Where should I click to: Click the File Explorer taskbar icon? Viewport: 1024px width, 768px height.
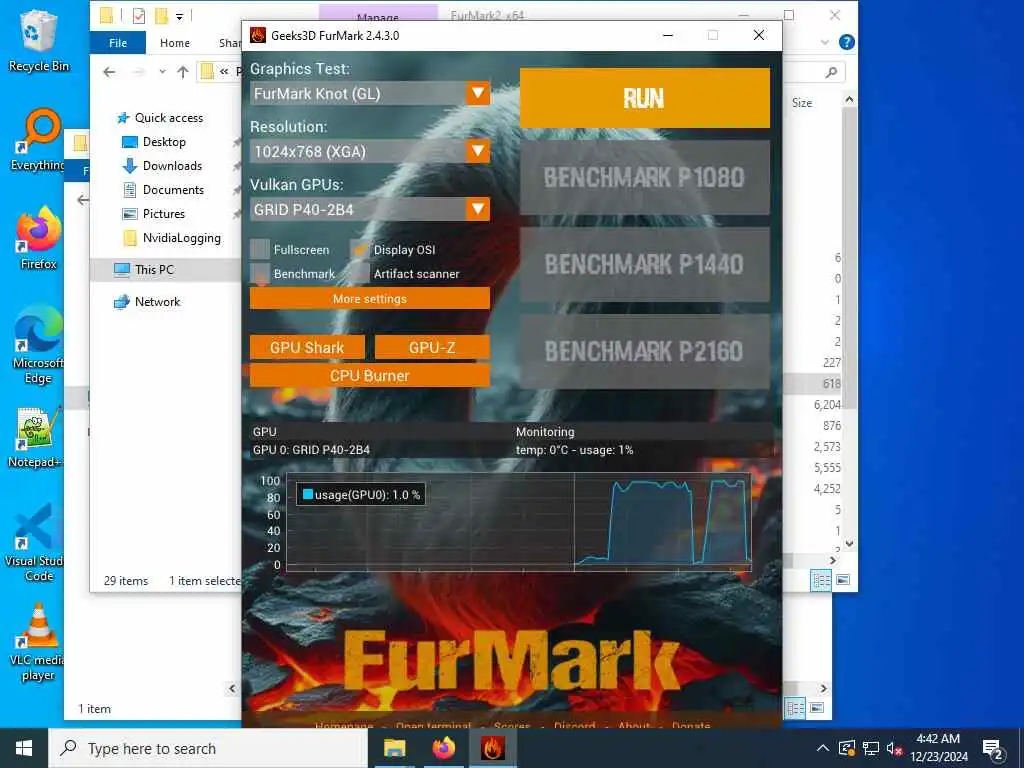click(394, 748)
